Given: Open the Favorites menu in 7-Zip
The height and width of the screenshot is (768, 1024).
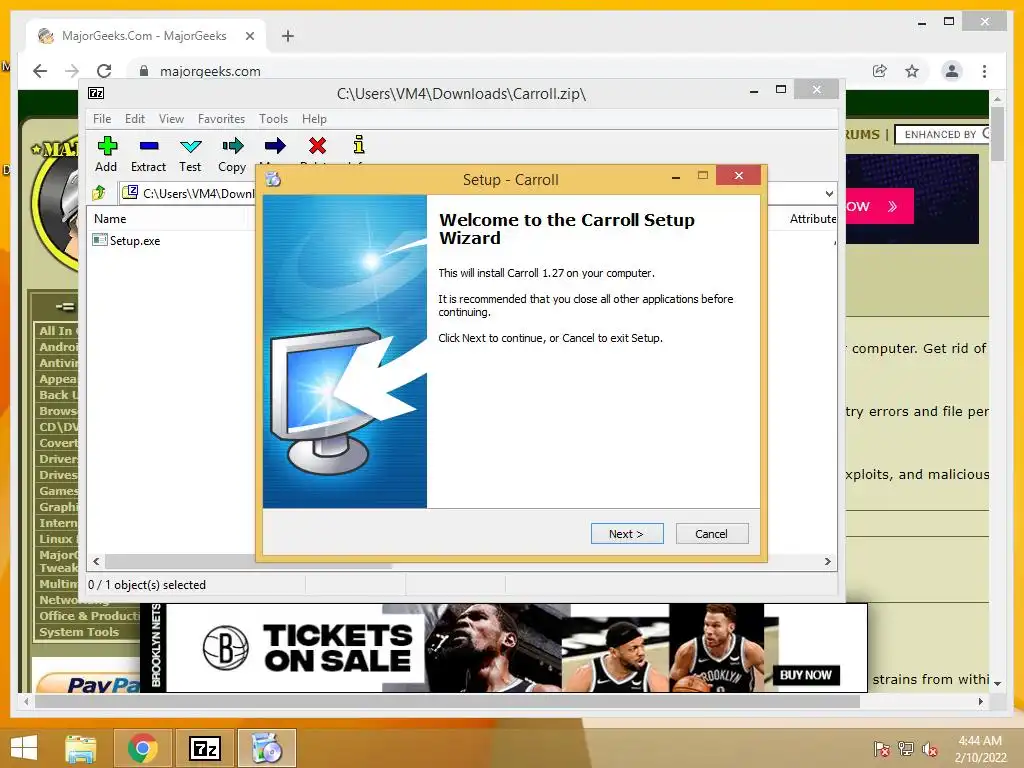Looking at the screenshot, I should [x=221, y=119].
